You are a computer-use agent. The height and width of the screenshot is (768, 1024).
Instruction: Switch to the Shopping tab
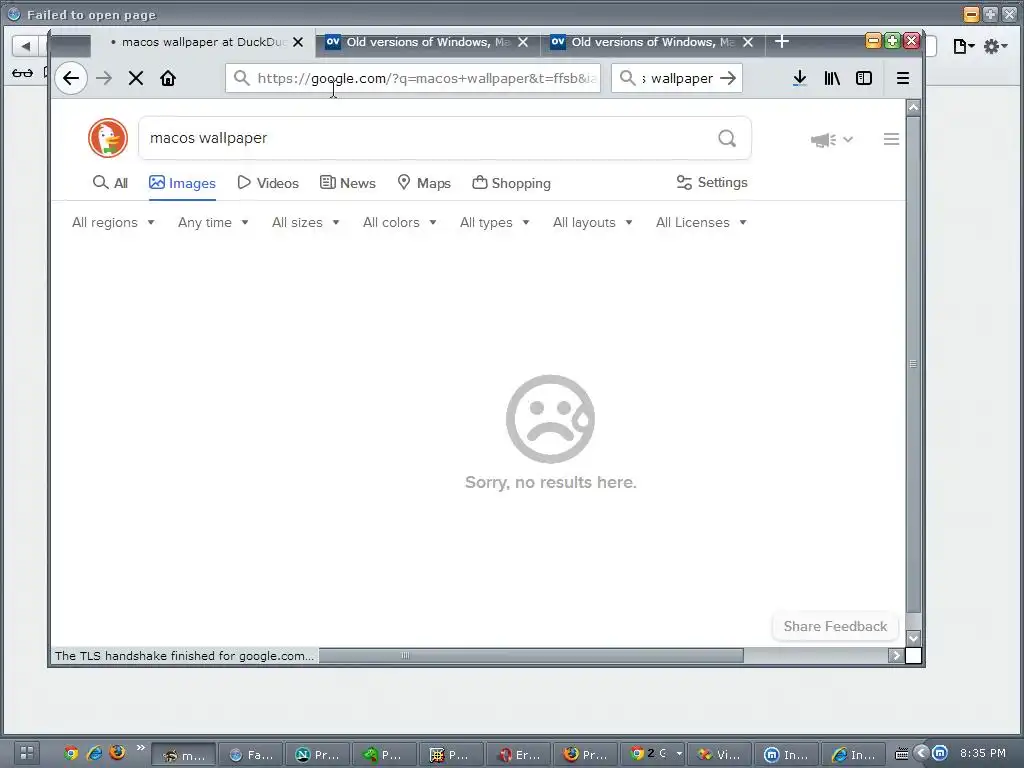511,184
